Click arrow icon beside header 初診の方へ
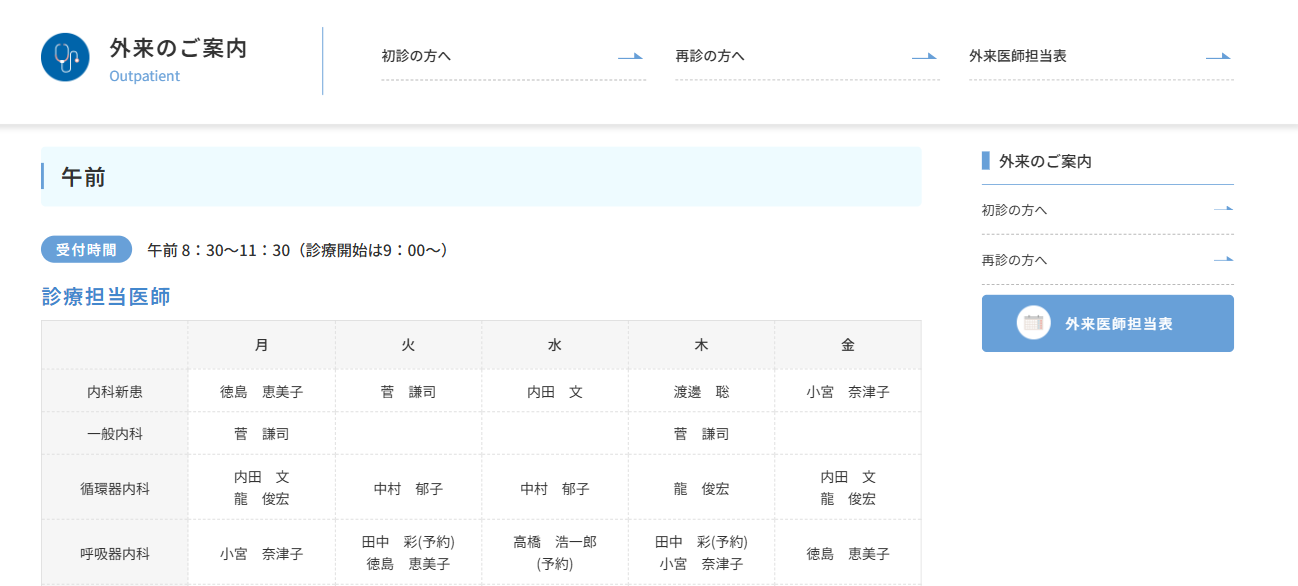Screen dimensions: 1298x586 click(630, 57)
